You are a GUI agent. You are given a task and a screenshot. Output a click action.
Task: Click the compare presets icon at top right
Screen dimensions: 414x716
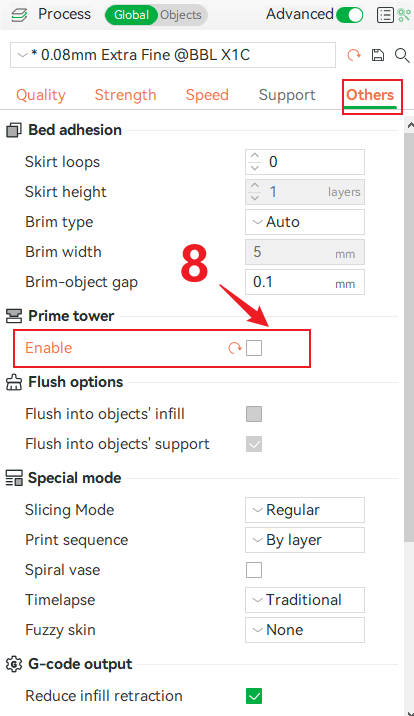pos(404,15)
